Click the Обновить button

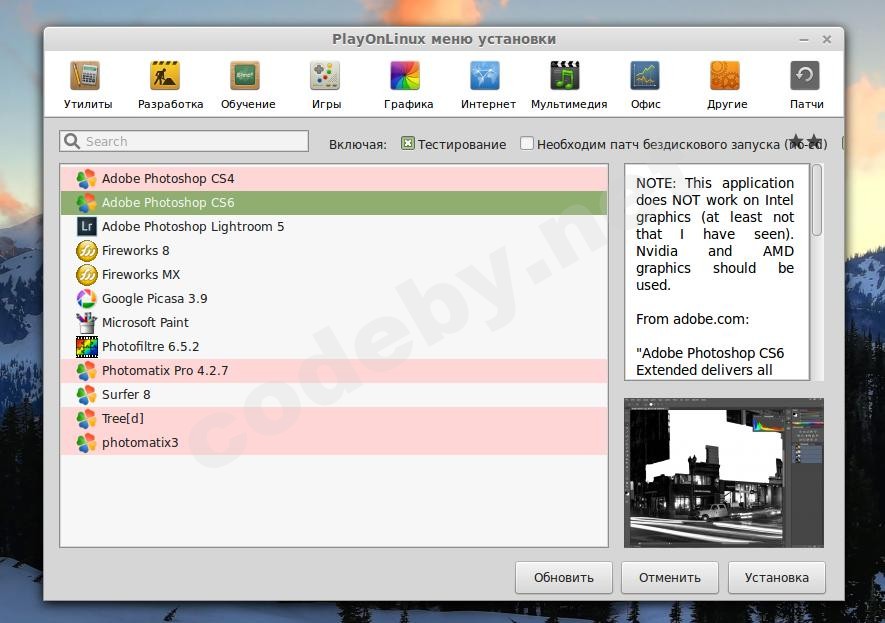pos(563,577)
